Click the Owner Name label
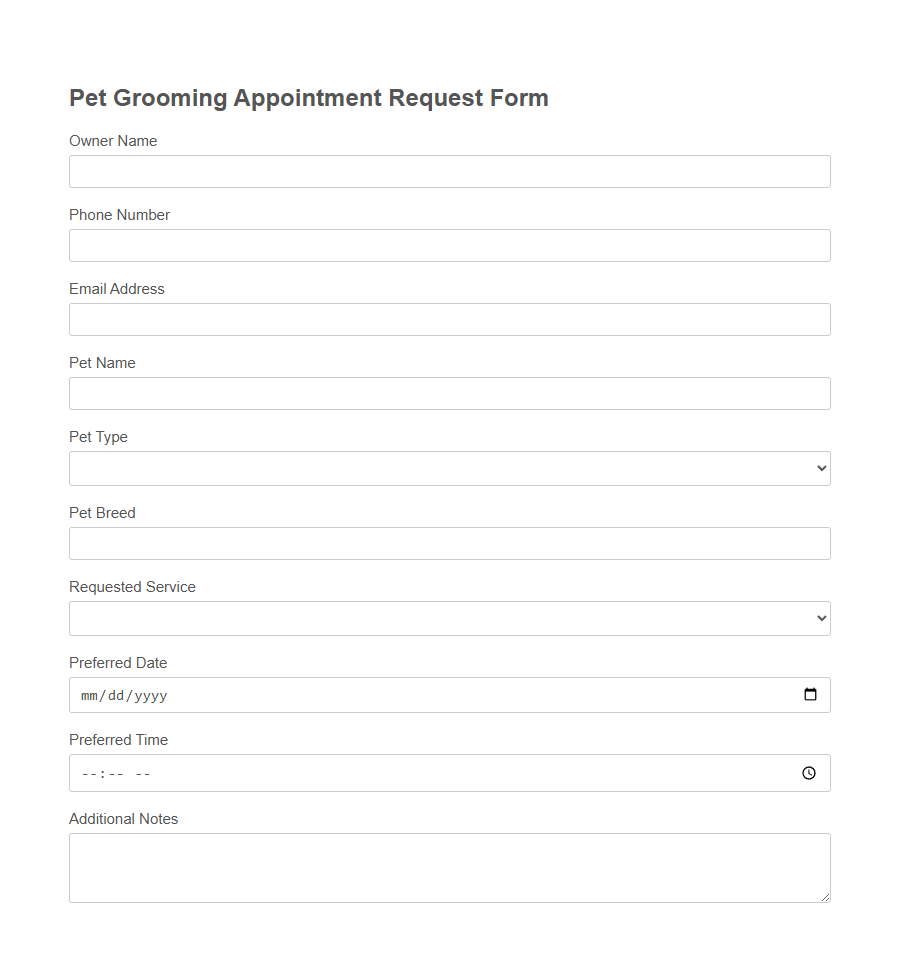 113,141
